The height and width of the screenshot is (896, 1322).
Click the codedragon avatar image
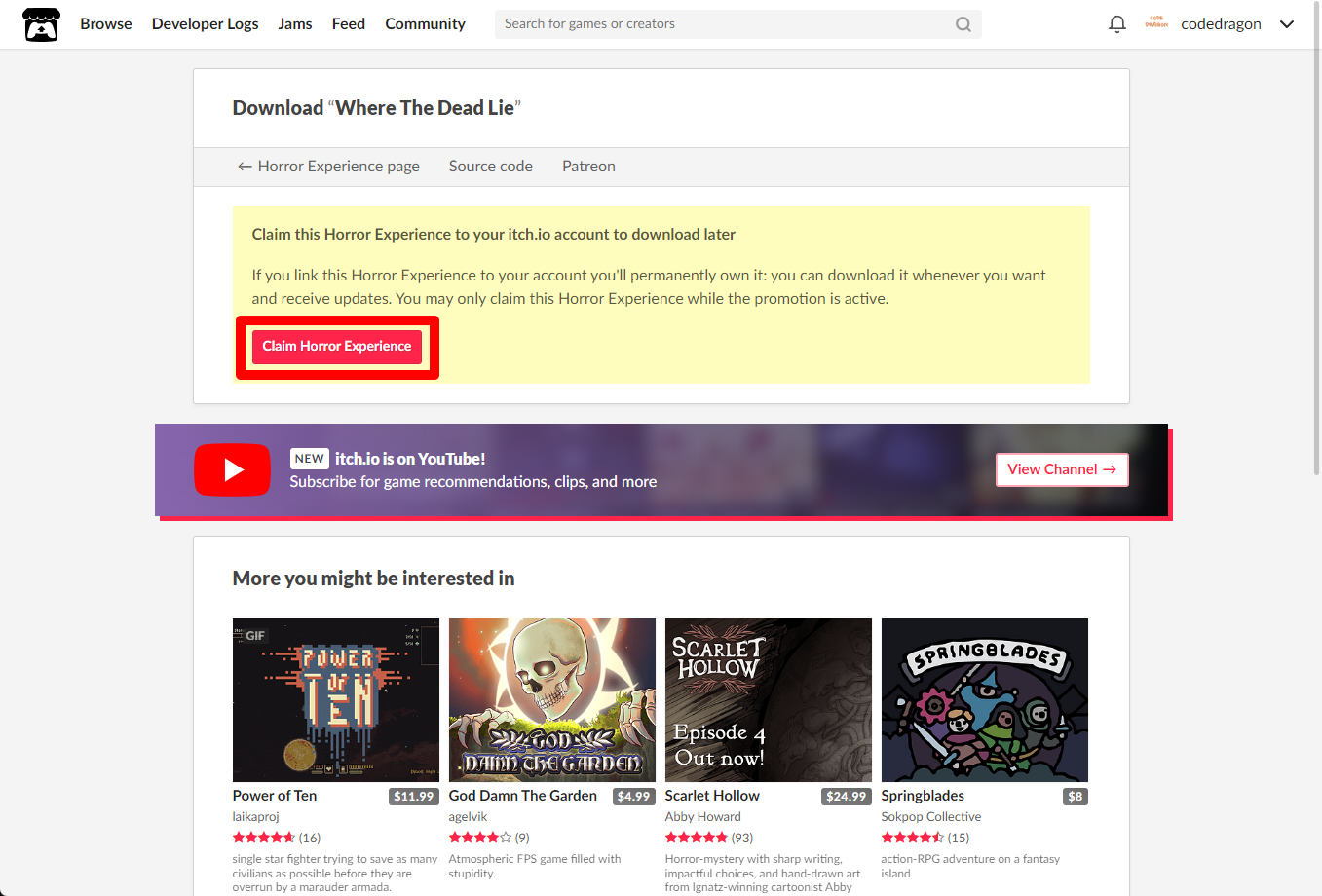point(1156,23)
